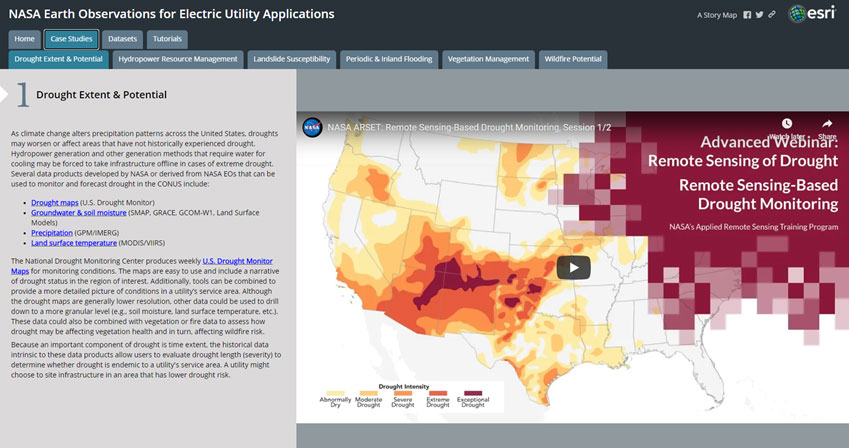The image size is (849, 448).
Task: Click section heading Drought Extent & Potential
Action: pyautogui.click(x=101, y=95)
